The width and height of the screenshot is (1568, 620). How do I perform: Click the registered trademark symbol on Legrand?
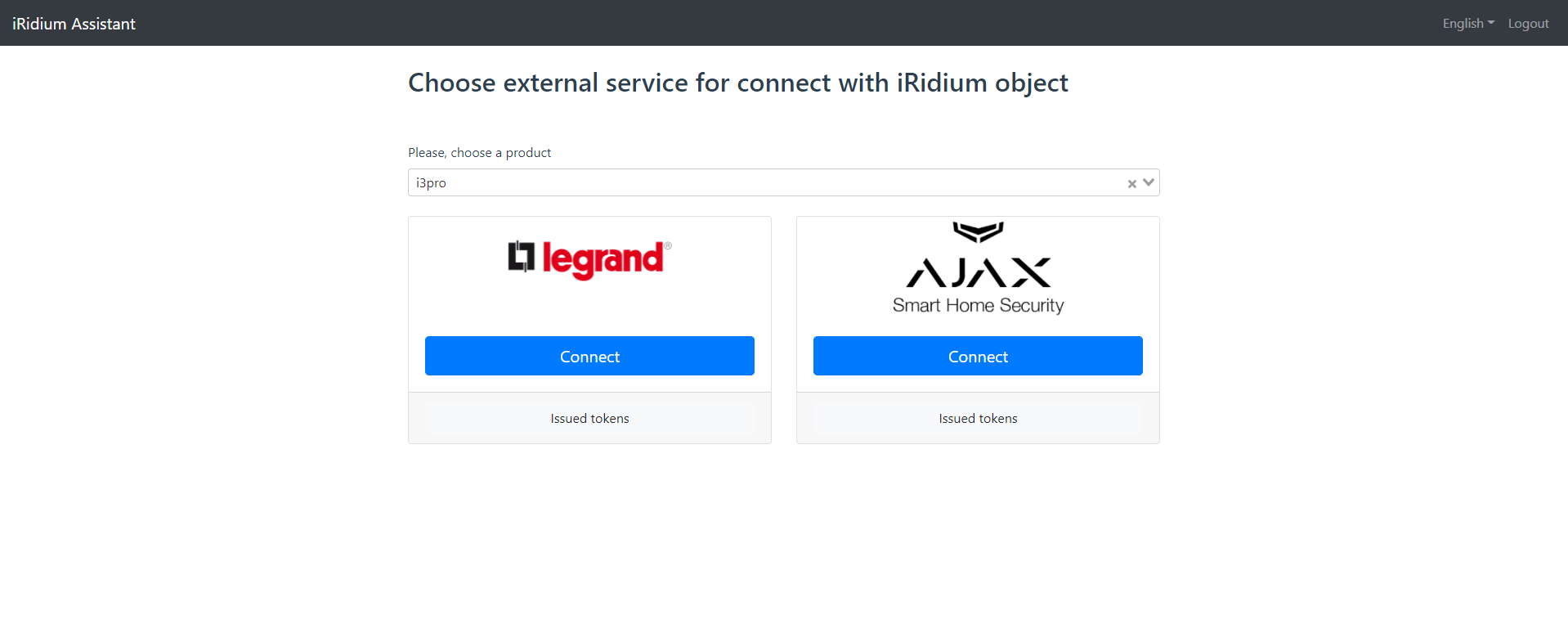[x=668, y=245]
